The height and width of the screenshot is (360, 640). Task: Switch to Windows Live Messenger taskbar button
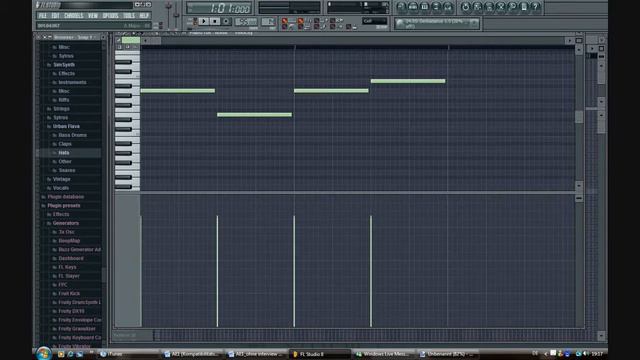pyautogui.click(x=384, y=354)
